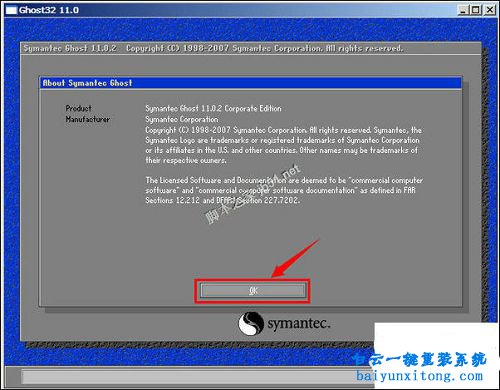Click the Licensed Software and Documentation paragraph
This screenshot has height=390, width=500.
tap(284, 190)
